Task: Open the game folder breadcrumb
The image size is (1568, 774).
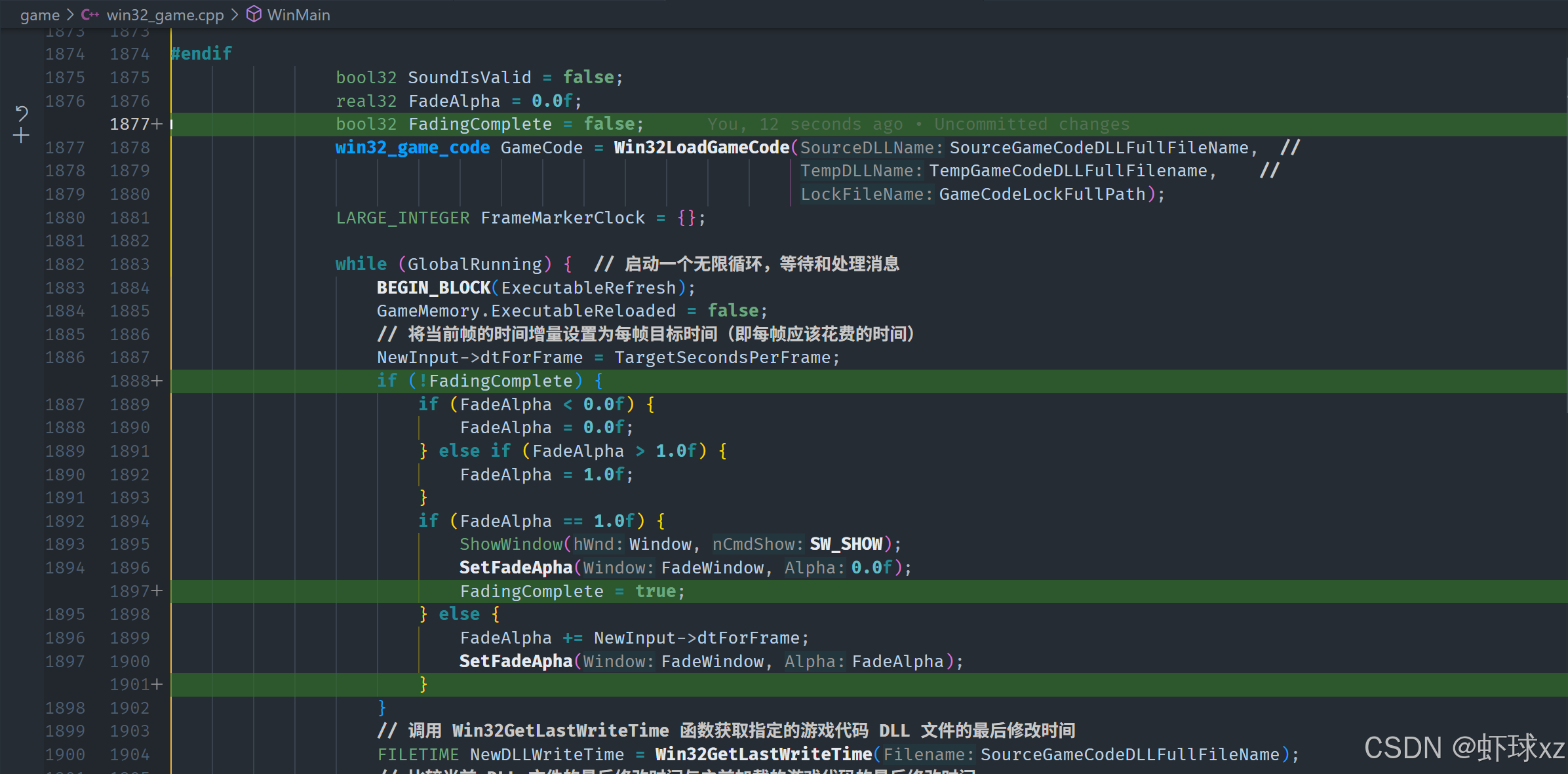Action: (39, 15)
